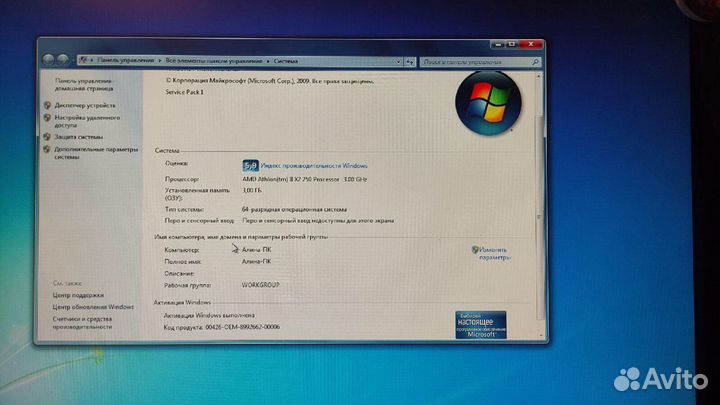Click the shield icon beside Защита системы

48,137
